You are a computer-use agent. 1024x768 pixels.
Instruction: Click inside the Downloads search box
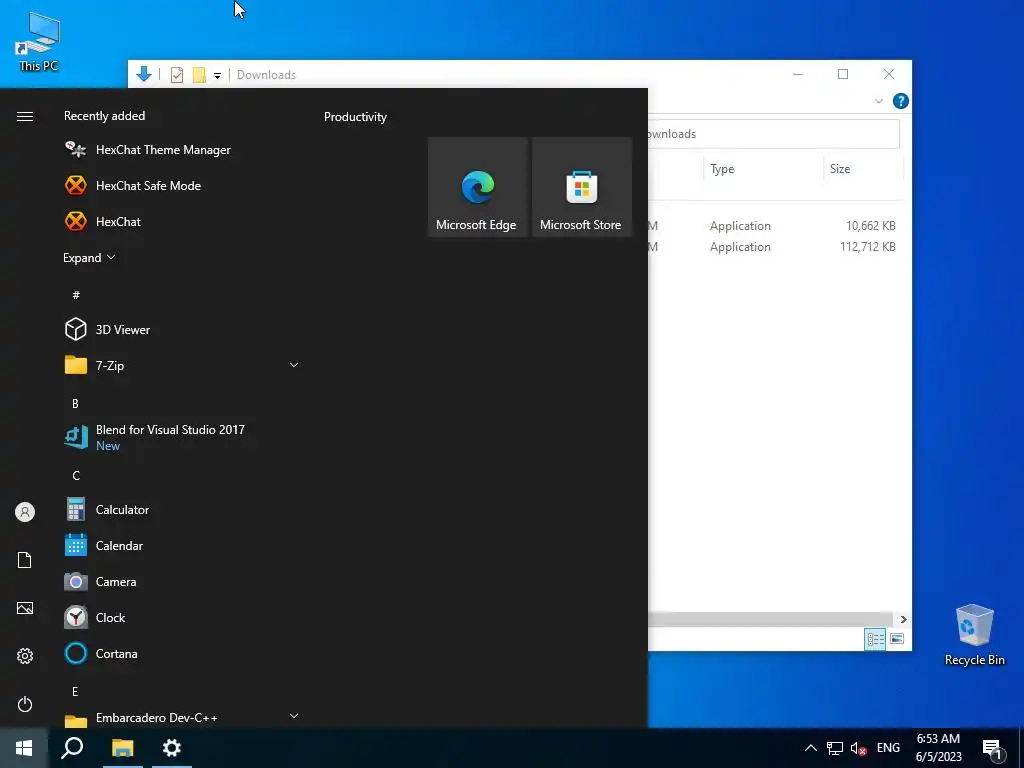[x=773, y=134]
